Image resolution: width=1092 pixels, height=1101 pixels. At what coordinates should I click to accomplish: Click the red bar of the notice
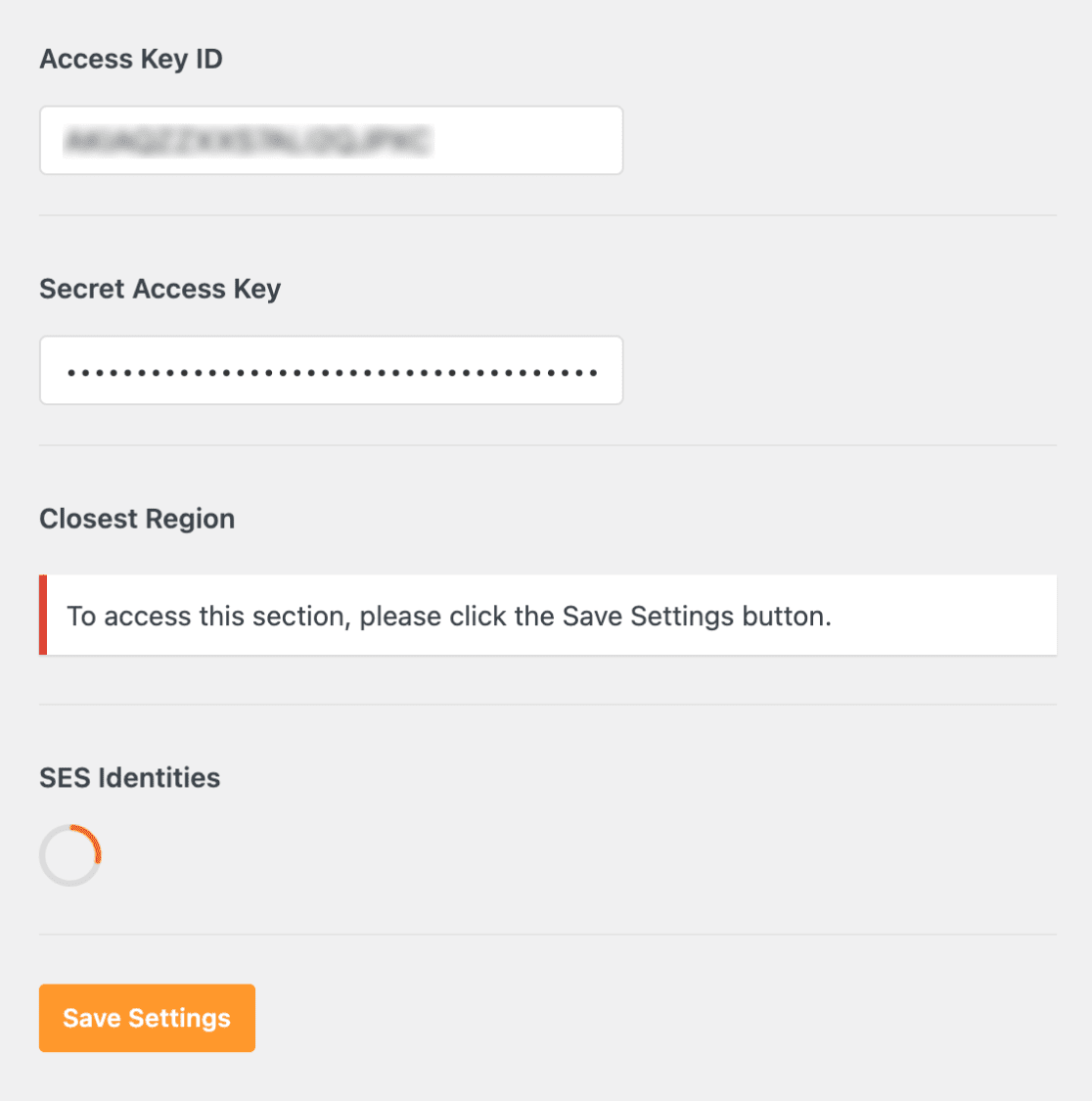point(43,616)
